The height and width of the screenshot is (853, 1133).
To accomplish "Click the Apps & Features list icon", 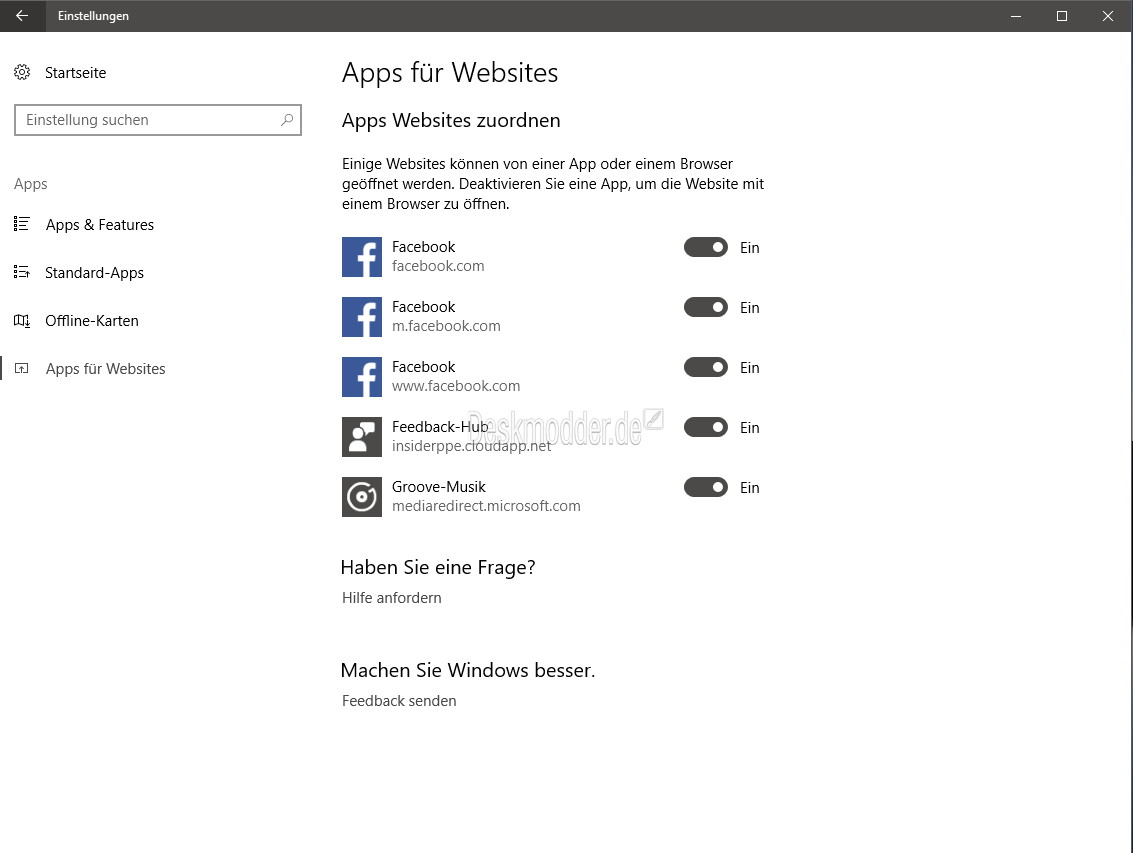I will pyautogui.click(x=22, y=224).
